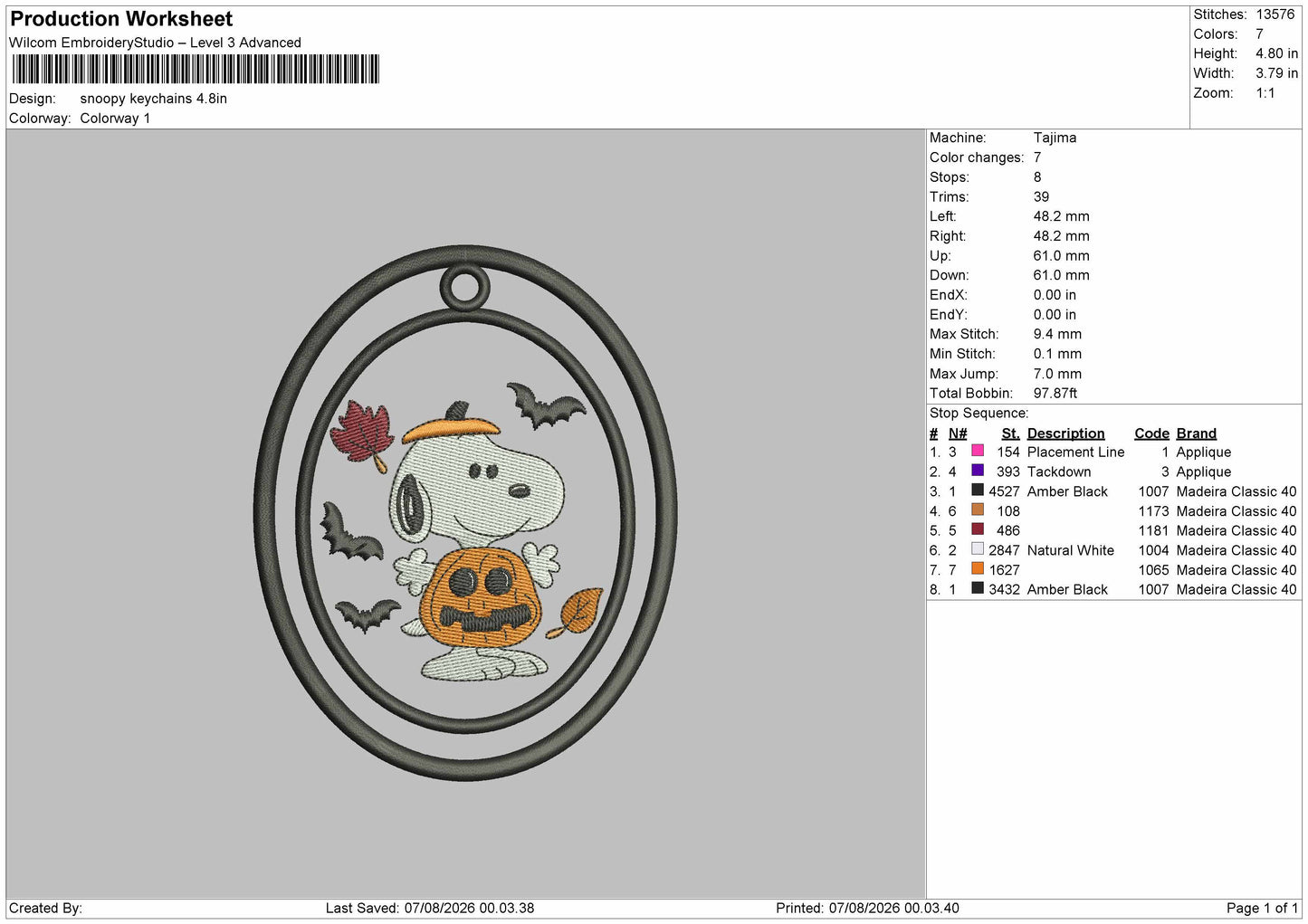Click the 'Created By:' footer label
Image resolution: width=1308 pixels, height=924 pixels.
point(45,909)
